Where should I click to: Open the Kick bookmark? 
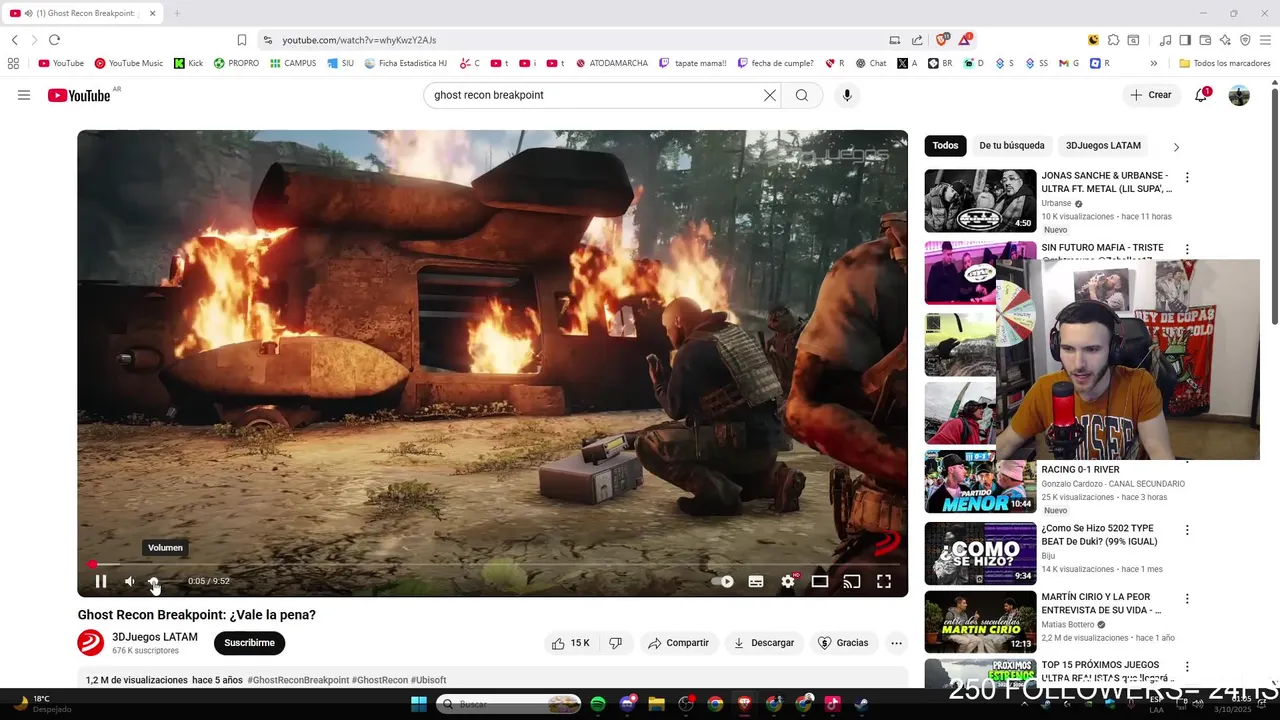click(x=188, y=63)
